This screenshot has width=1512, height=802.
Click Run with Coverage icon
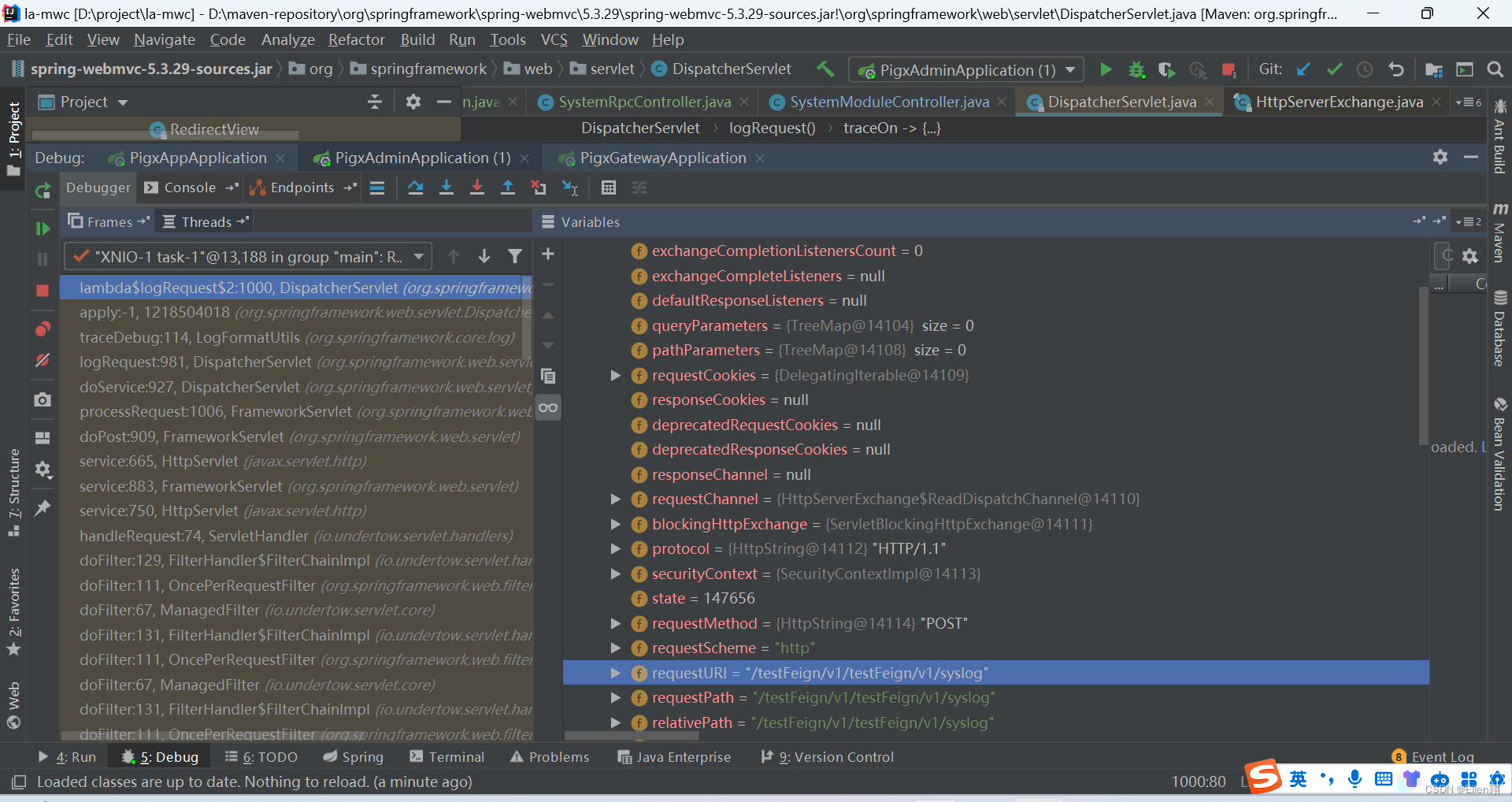1166,70
